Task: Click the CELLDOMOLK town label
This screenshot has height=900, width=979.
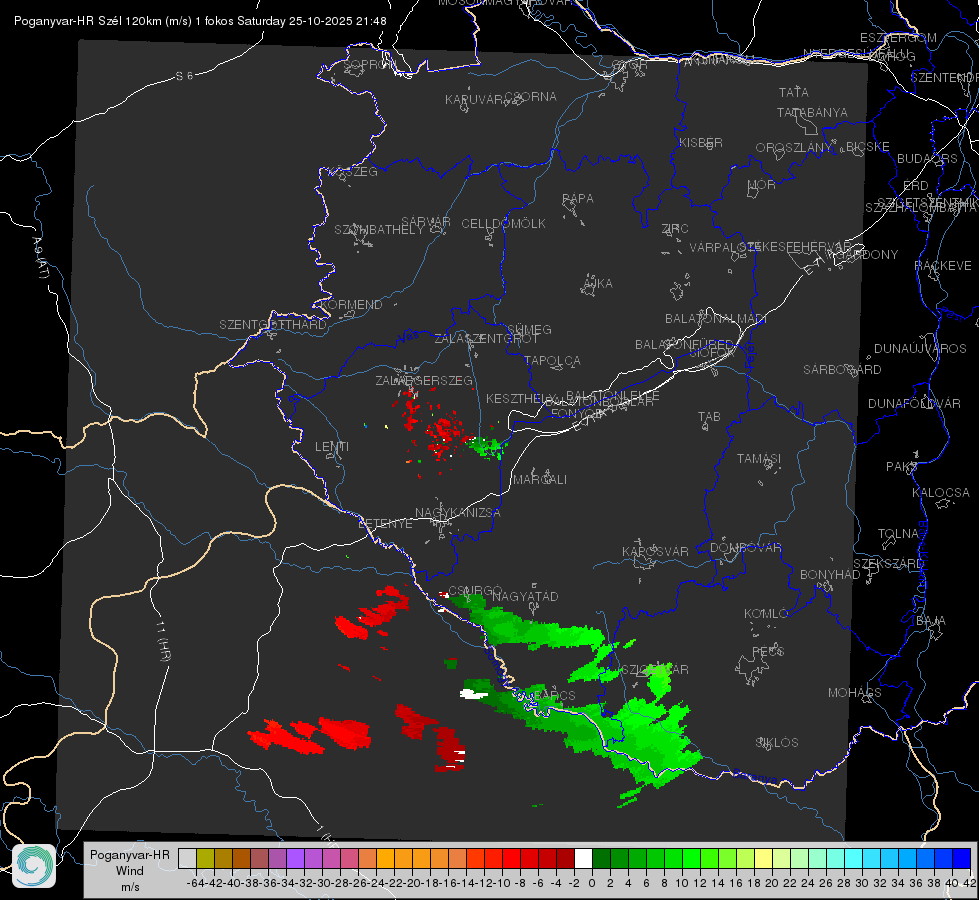Action: click(503, 224)
